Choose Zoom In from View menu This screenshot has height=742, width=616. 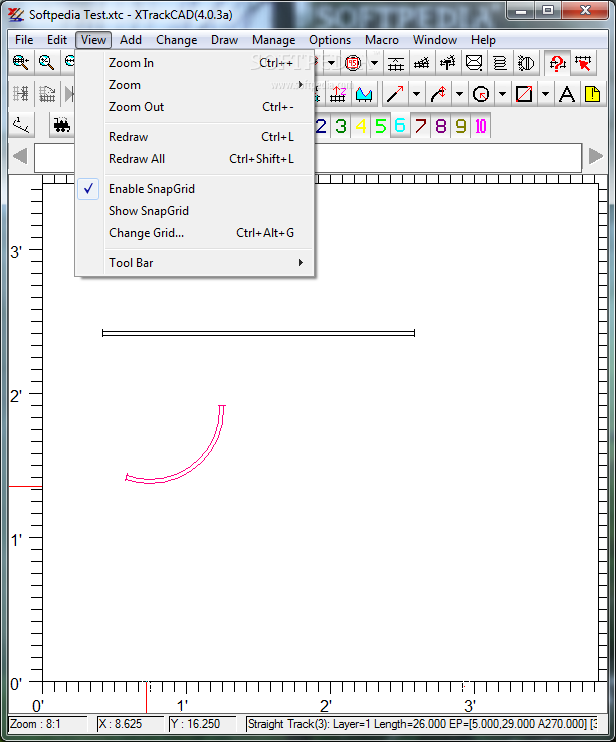(x=195, y=63)
